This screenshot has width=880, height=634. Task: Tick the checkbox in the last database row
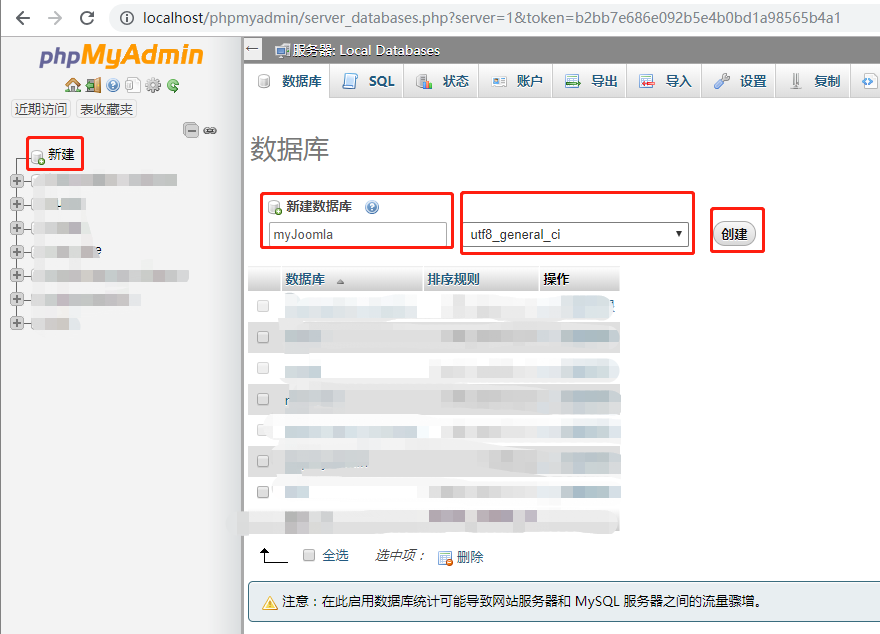click(263, 492)
